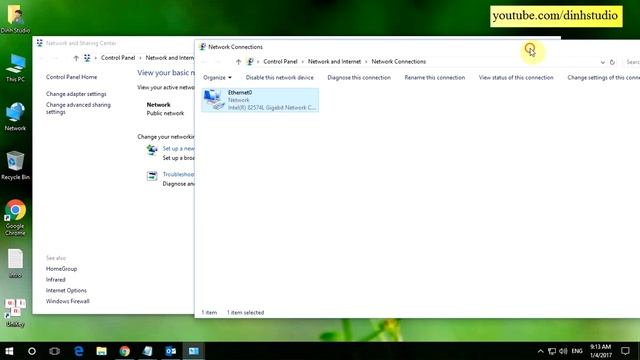Click Control Panel breadcrumb in Sharing Center
Image resolution: width=640 pixels, height=360 pixels.
pyautogui.click(x=118, y=58)
